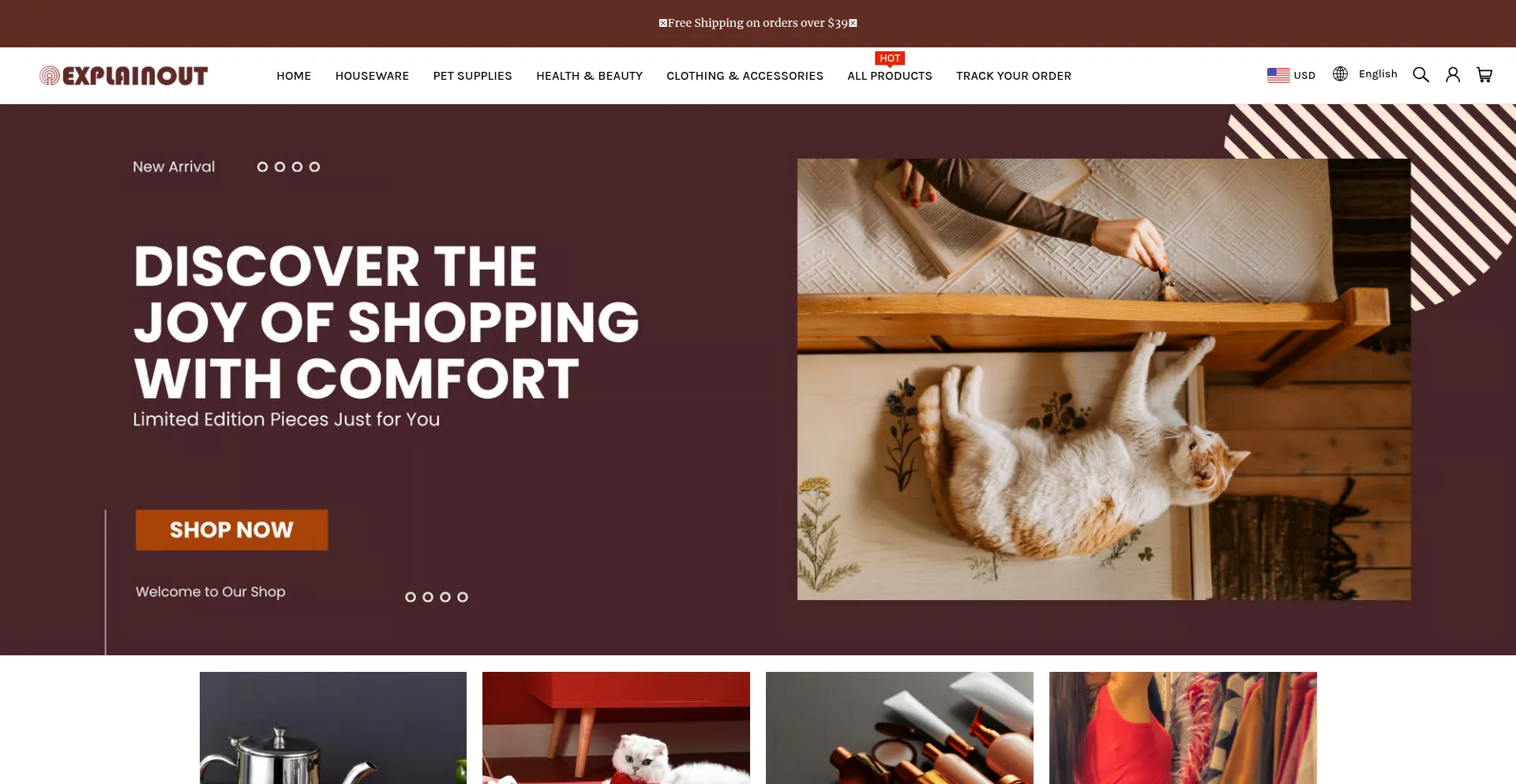Open the cosmetics products thumbnail
This screenshot has width=1516, height=784.
899,728
